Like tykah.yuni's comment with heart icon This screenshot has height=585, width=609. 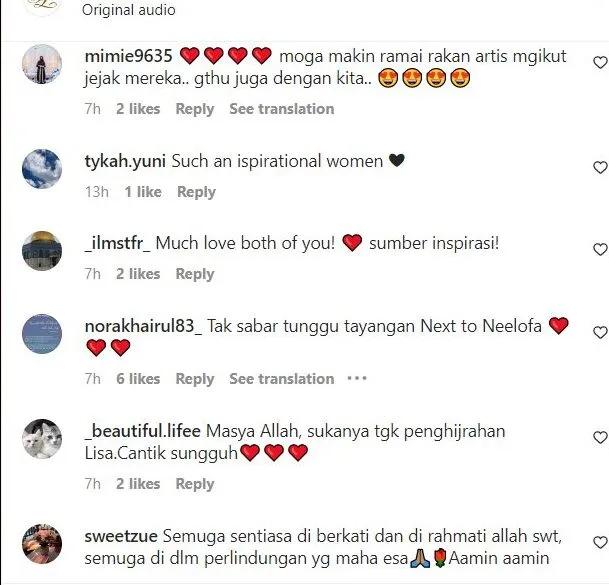[600, 167]
